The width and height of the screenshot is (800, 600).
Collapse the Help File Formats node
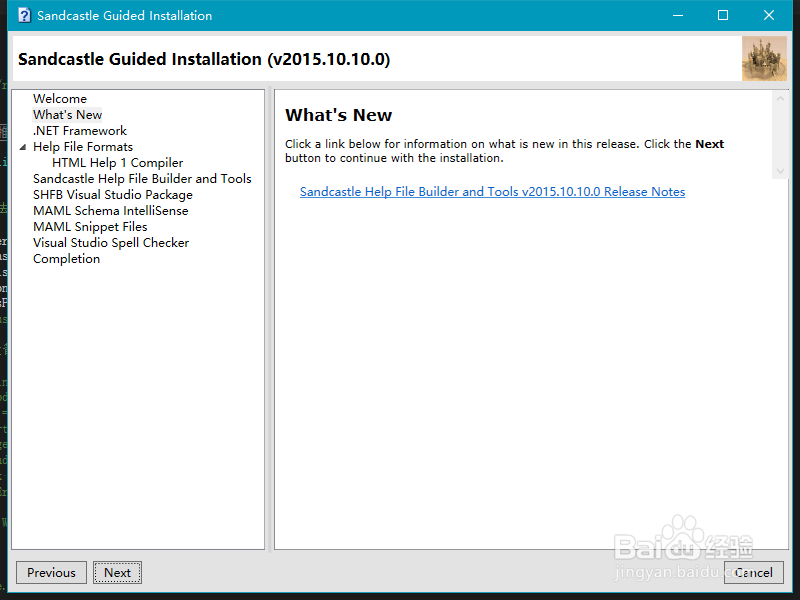[x=22, y=147]
